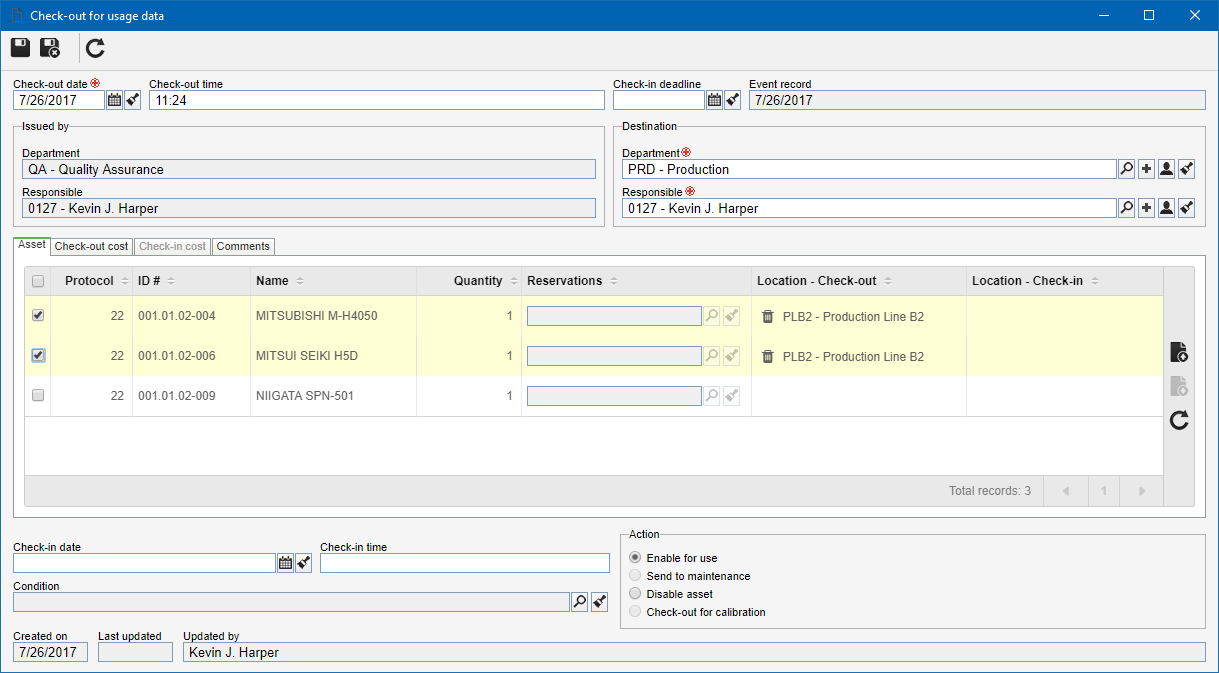The image size is (1219, 673).
Task: Switch to the Check-out cost tab
Action: 91,246
